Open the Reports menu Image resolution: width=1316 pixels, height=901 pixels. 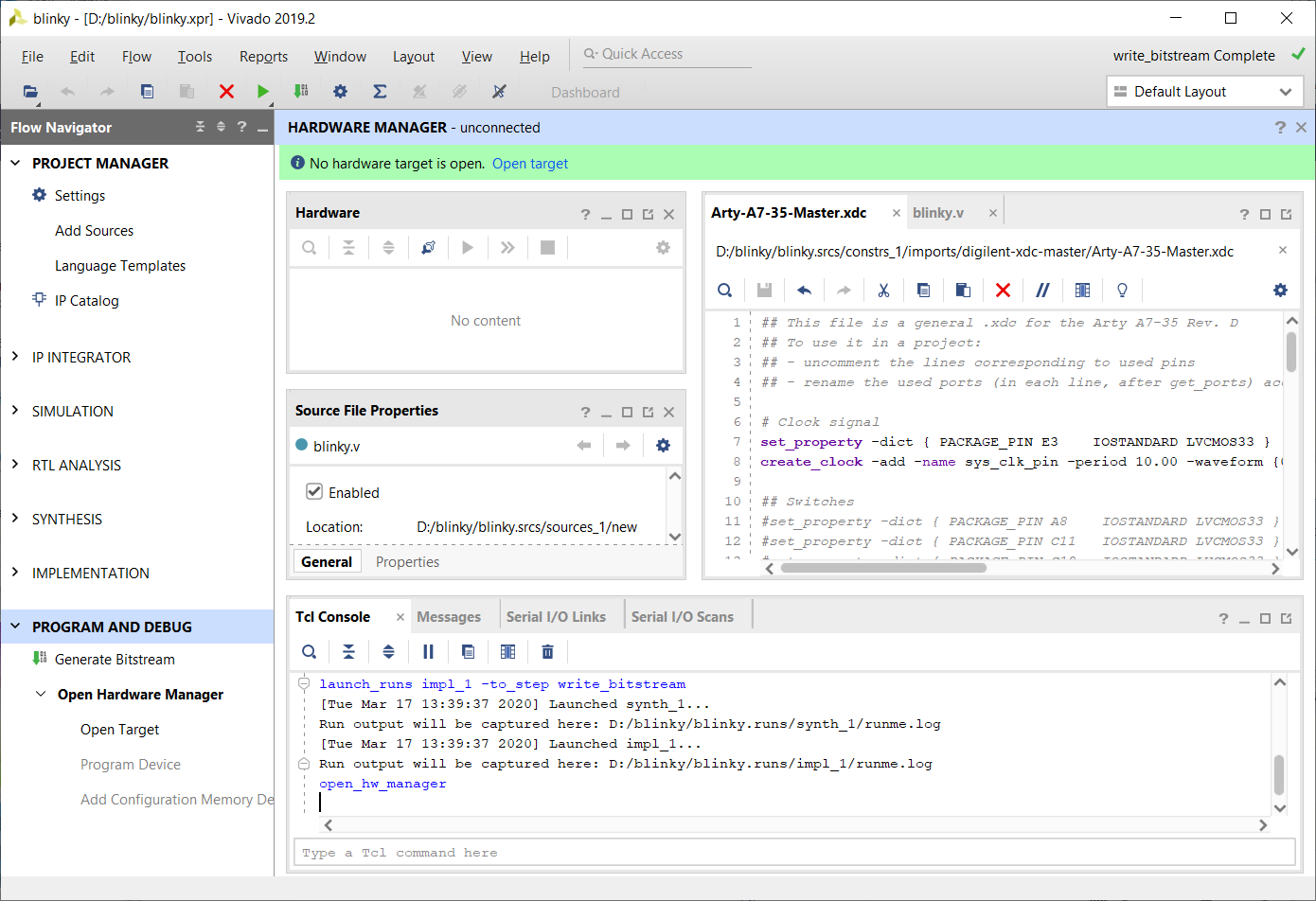[263, 57]
